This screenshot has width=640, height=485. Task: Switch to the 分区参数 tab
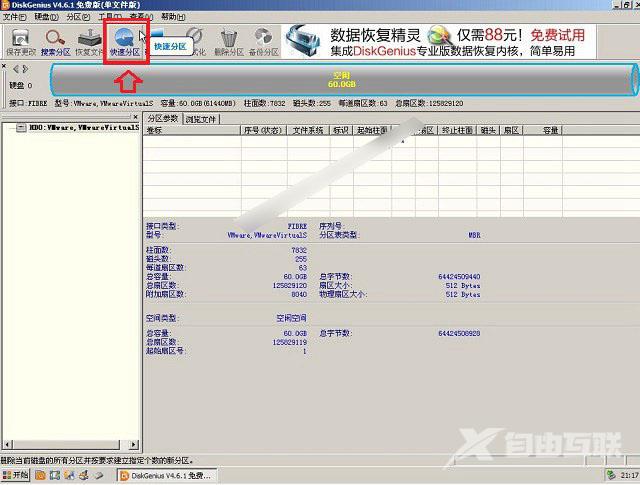pos(163,118)
